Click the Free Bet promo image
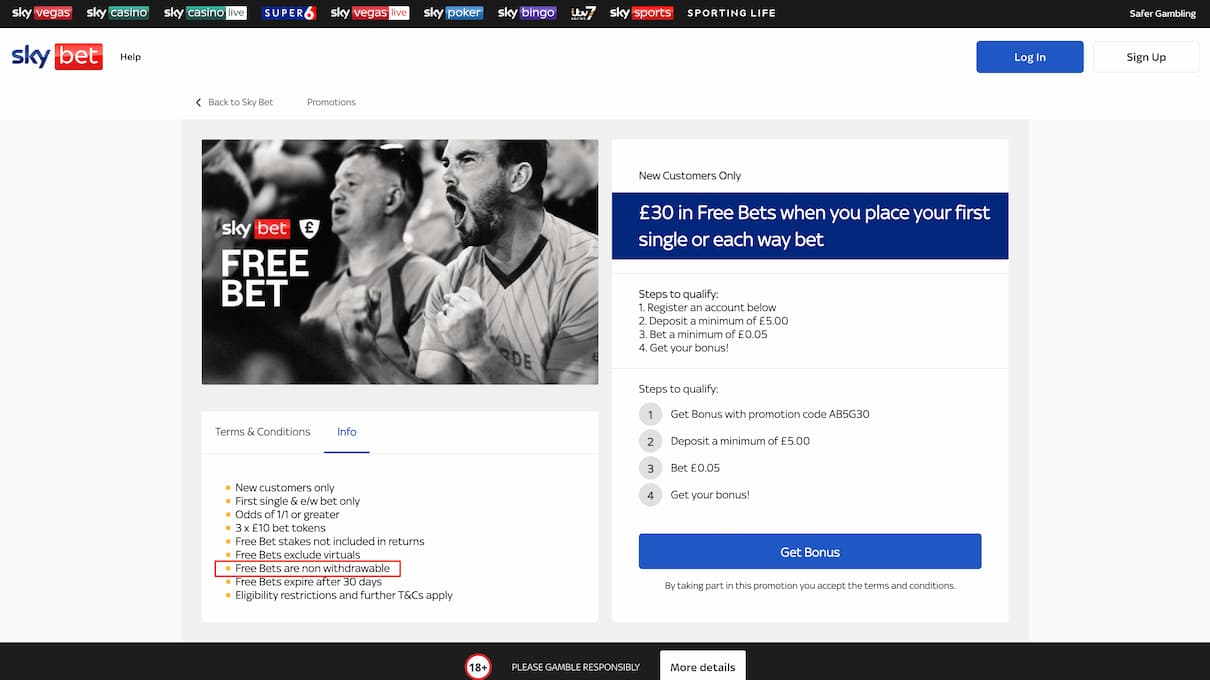 [400, 262]
